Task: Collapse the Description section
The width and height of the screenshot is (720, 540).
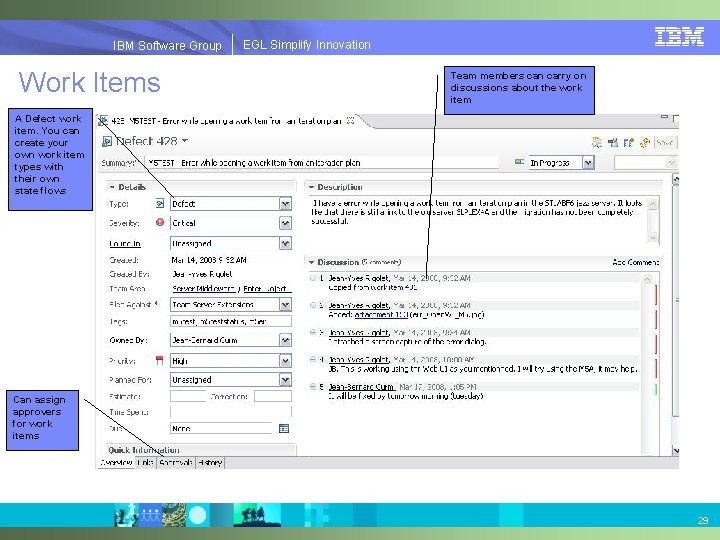Action: coord(311,187)
